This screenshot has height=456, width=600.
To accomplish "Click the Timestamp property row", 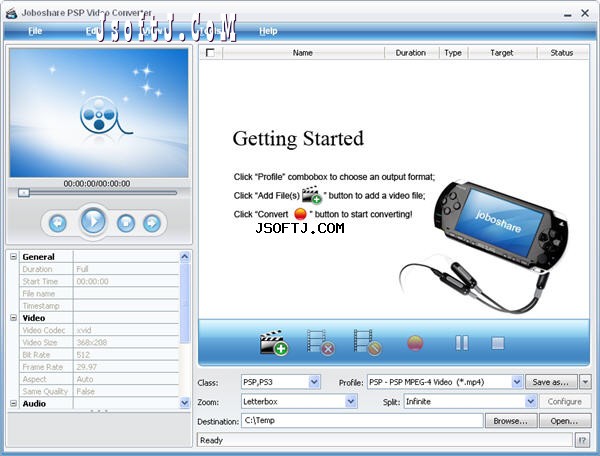I will pyautogui.click(x=99, y=306).
